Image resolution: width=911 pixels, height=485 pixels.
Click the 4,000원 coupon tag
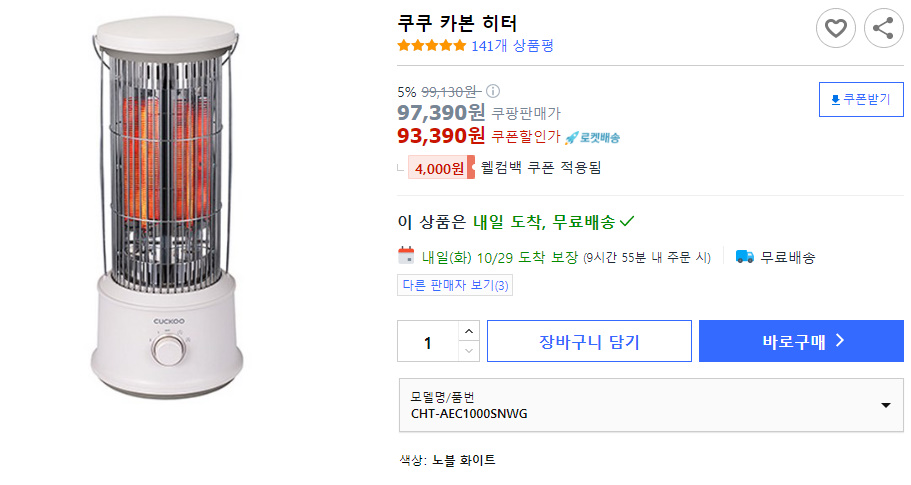(x=441, y=168)
